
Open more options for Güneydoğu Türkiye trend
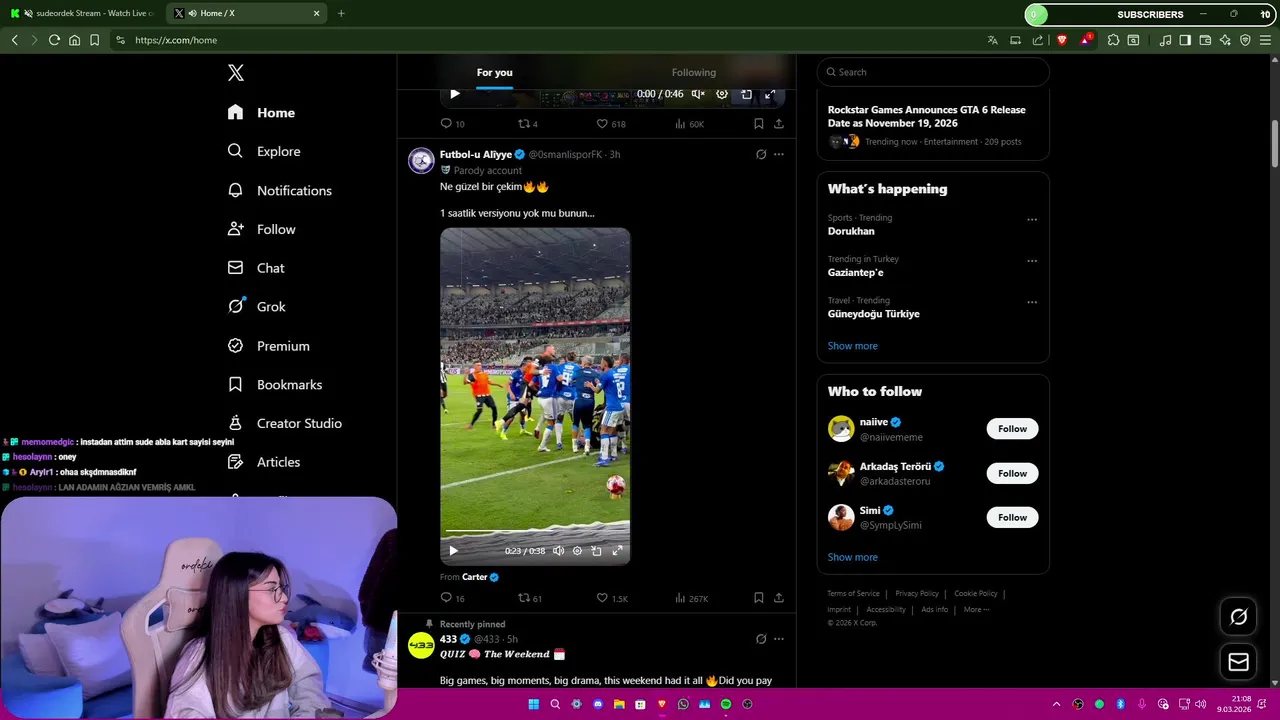click(1032, 302)
